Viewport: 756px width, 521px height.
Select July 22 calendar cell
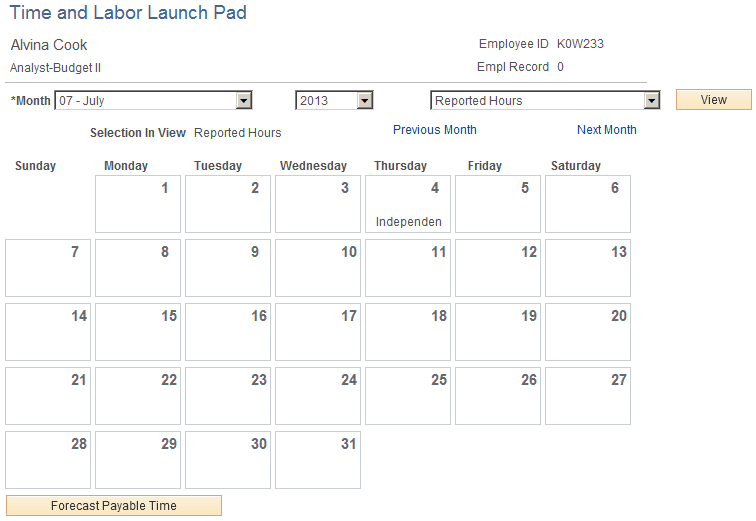[138, 396]
